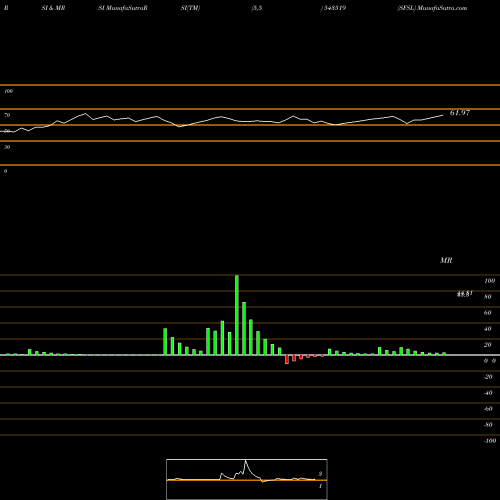Click the 70 level label on RSI axis
The width and height of the screenshot is (500, 500).
coord(7,115)
